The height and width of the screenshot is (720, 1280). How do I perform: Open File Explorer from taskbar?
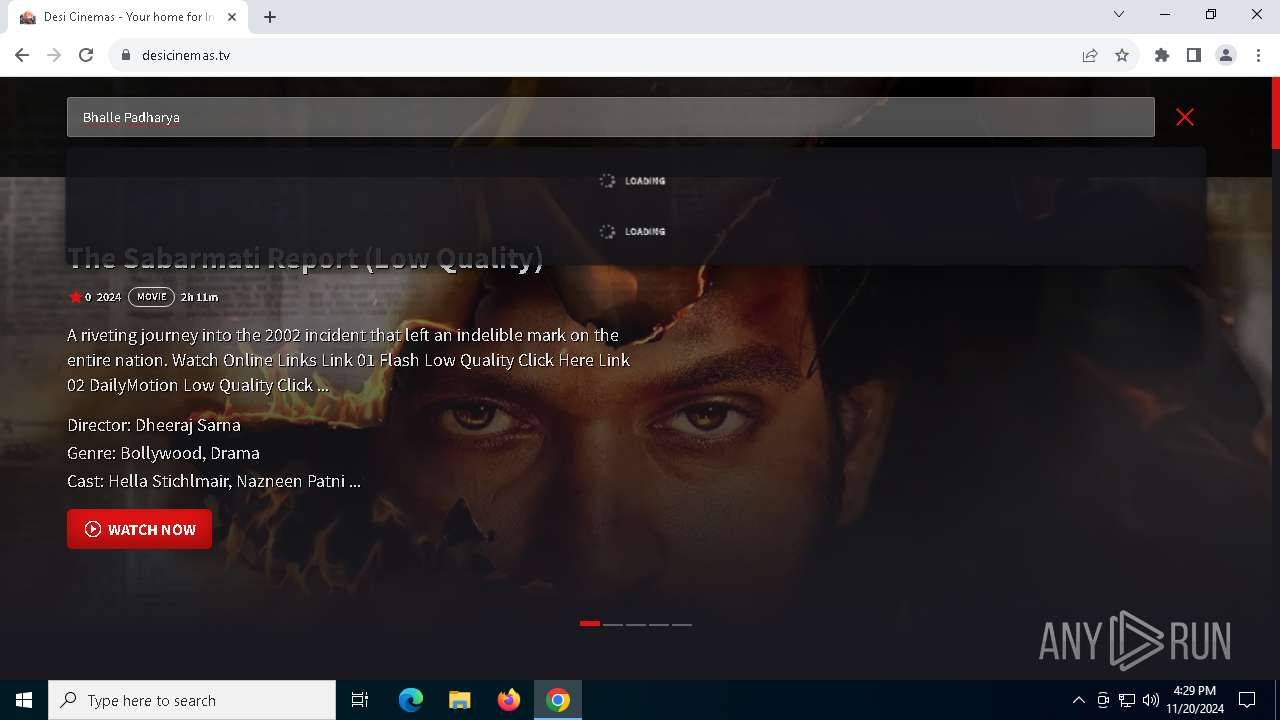click(460, 700)
